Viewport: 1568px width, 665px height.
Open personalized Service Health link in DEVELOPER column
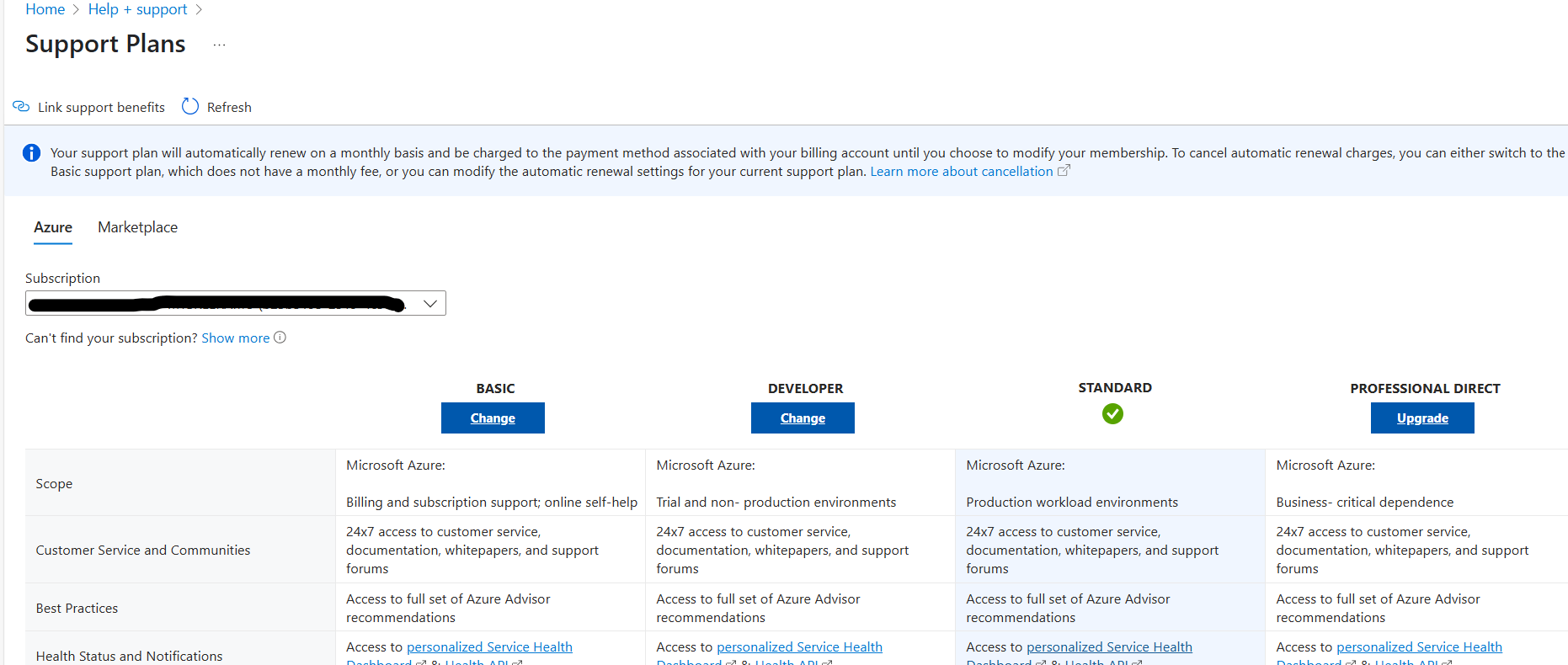tap(799, 646)
